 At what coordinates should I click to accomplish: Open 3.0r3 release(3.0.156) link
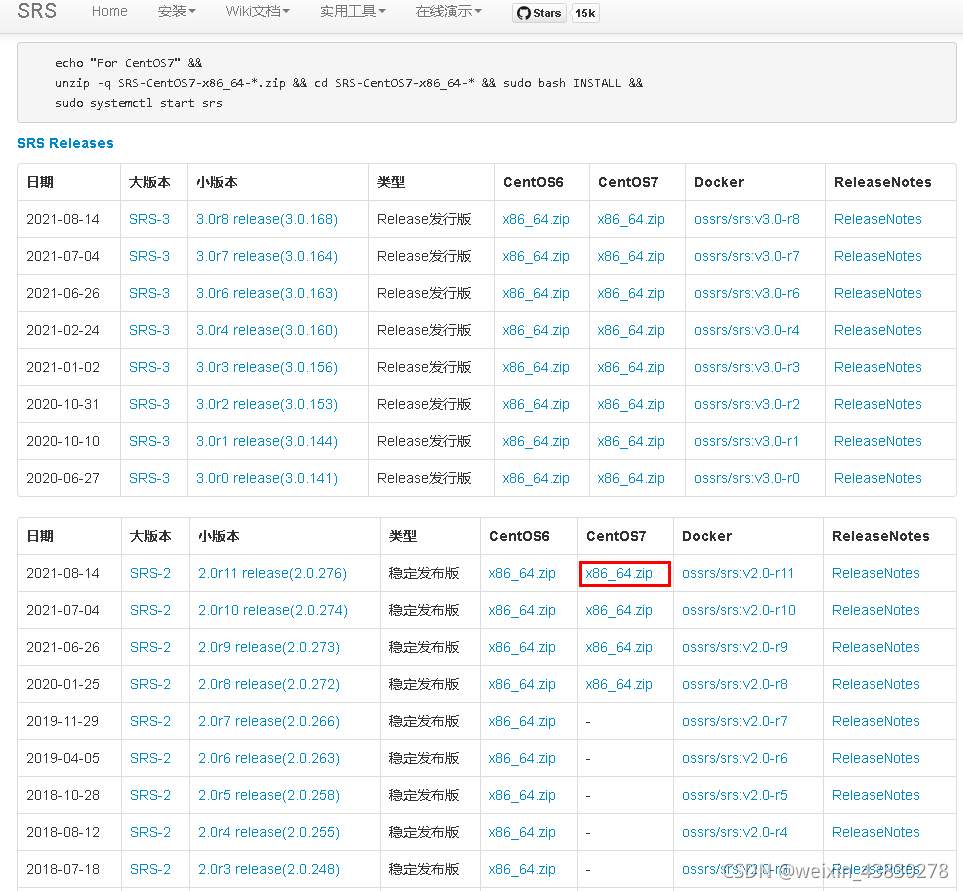[x=267, y=367]
